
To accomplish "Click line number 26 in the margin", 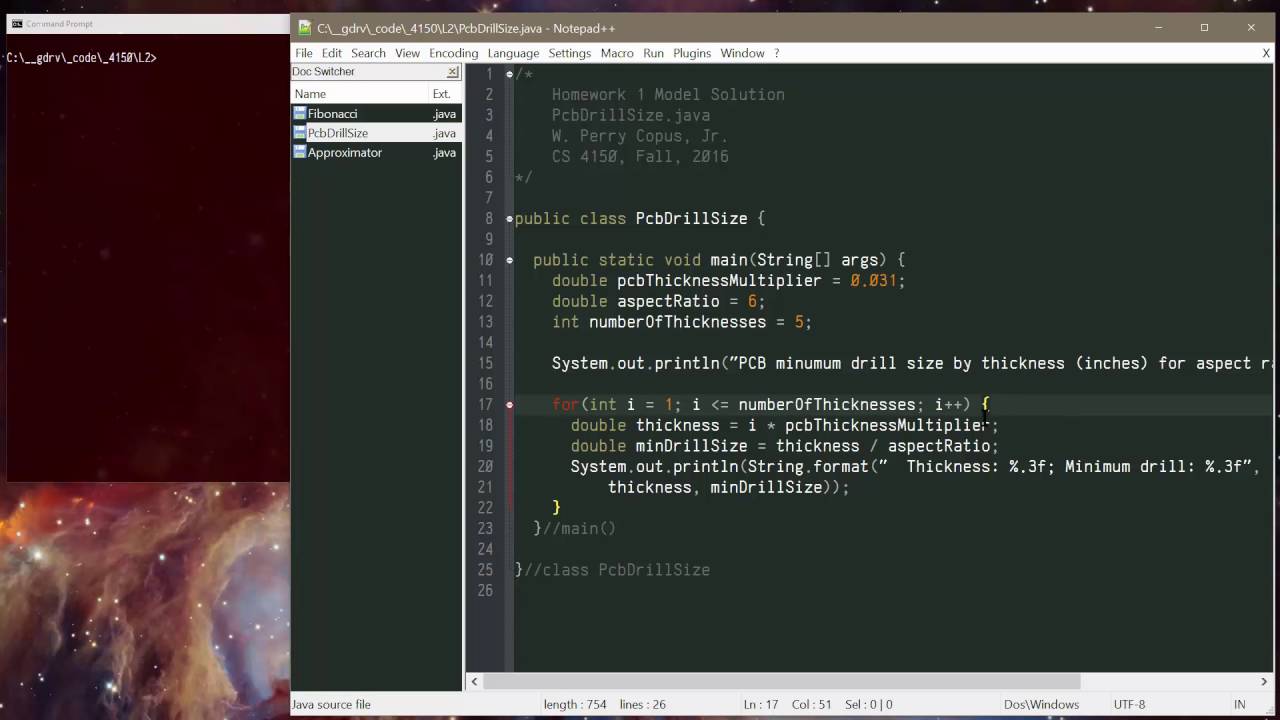I will coord(485,591).
